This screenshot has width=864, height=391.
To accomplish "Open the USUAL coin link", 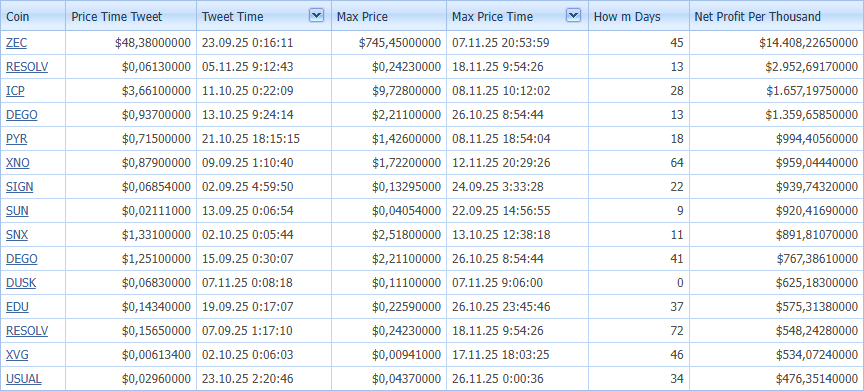I will click(x=24, y=378).
